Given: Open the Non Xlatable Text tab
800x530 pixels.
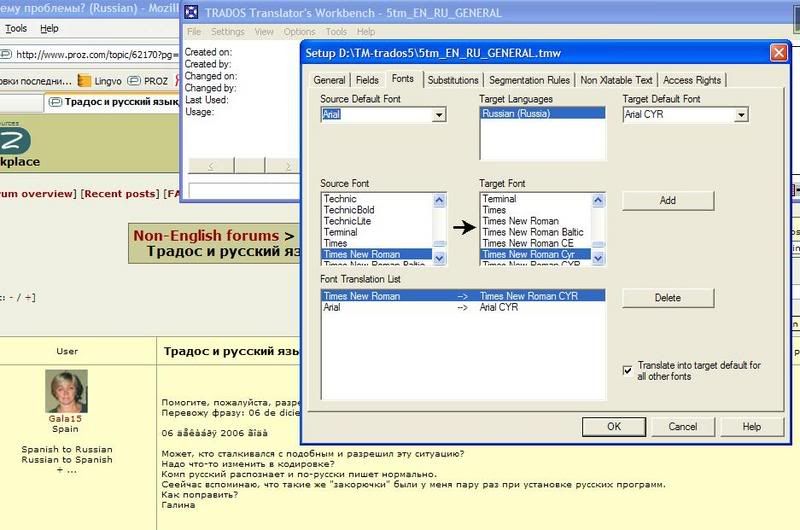Looking at the screenshot, I should tap(616, 80).
